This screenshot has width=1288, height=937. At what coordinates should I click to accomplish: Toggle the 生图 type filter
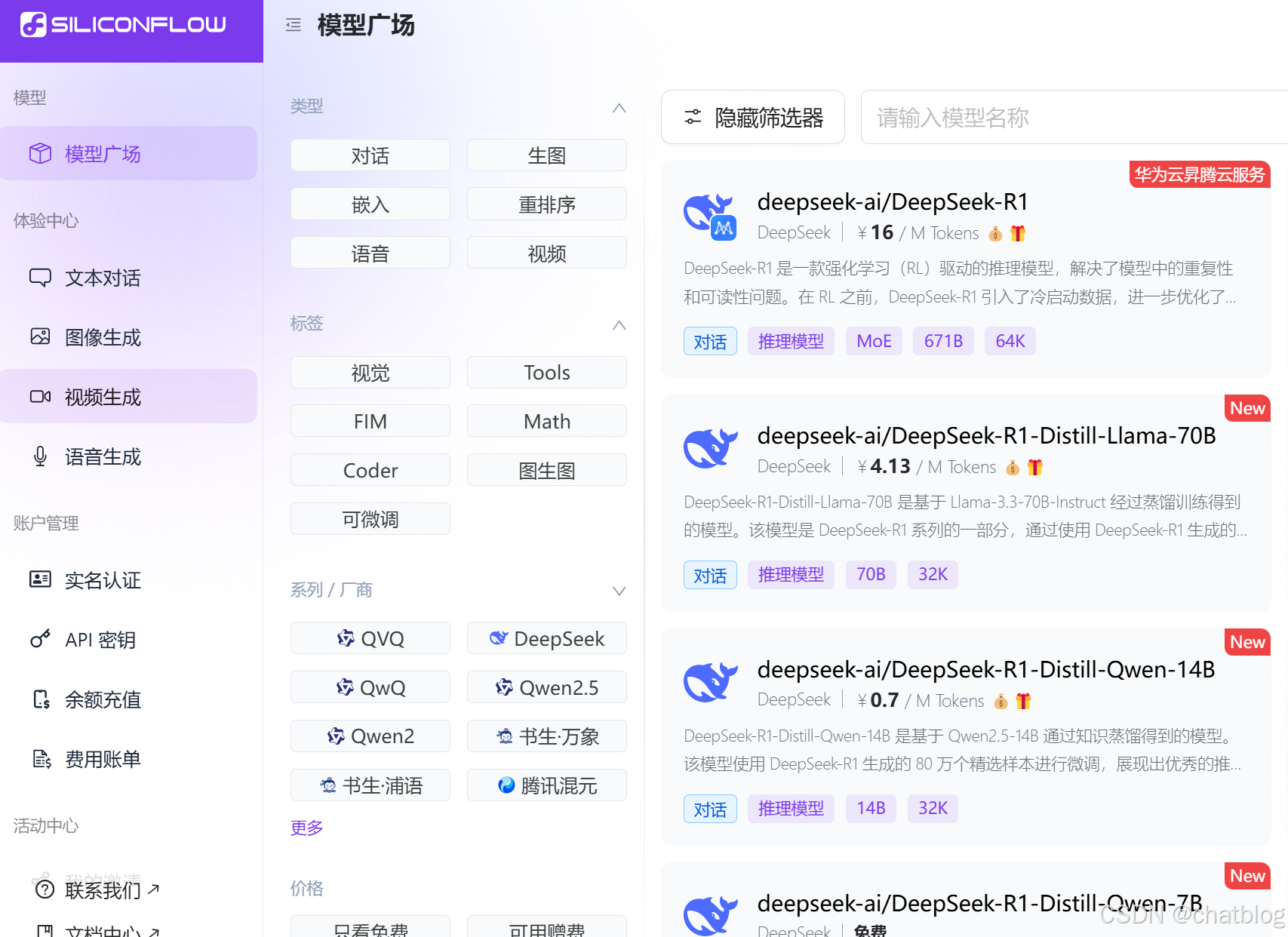tap(547, 155)
